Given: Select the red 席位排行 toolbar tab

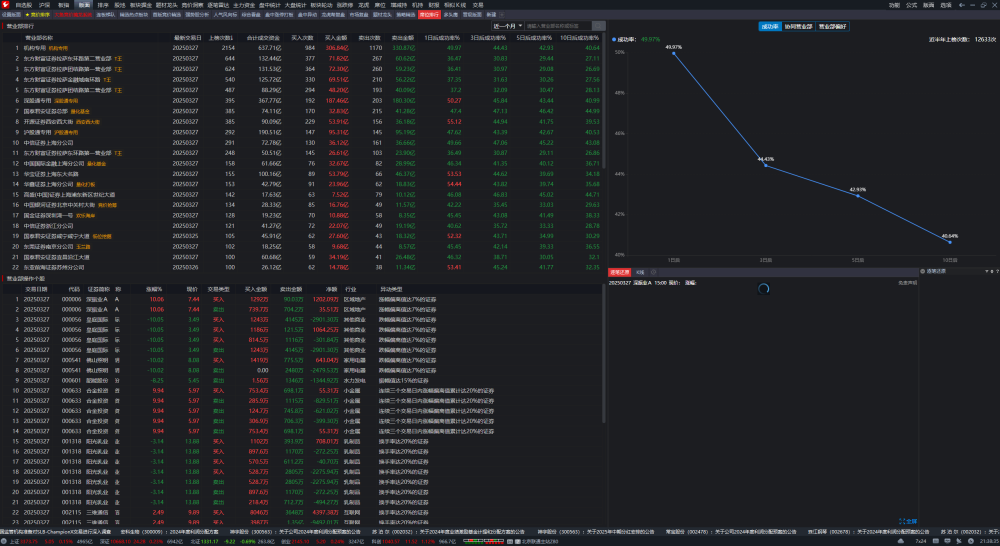Looking at the screenshot, I should (429, 14).
